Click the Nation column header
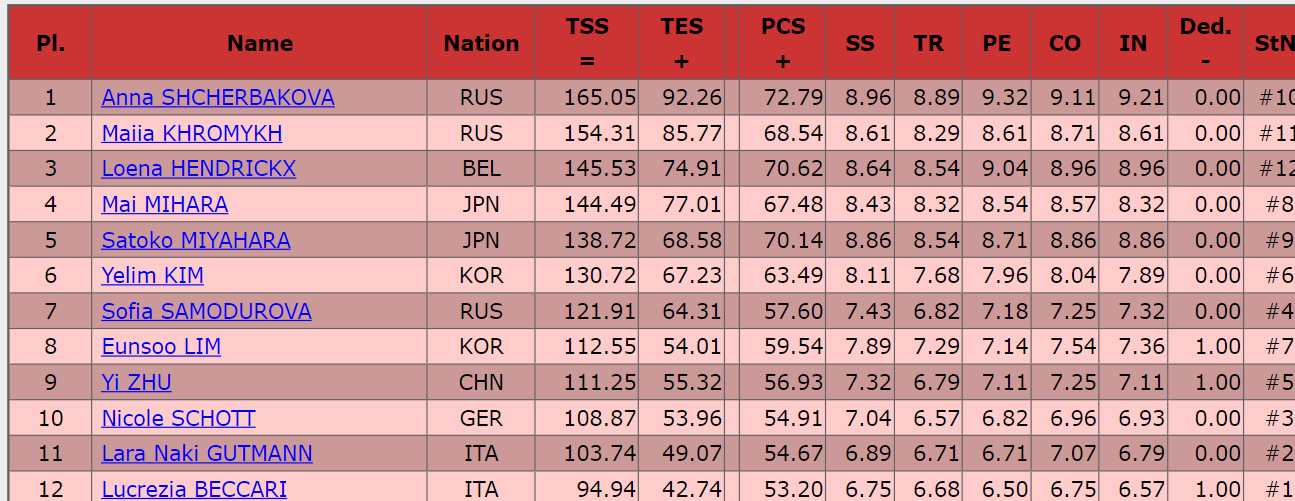The height and width of the screenshot is (501, 1295). (x=481, y=44)
